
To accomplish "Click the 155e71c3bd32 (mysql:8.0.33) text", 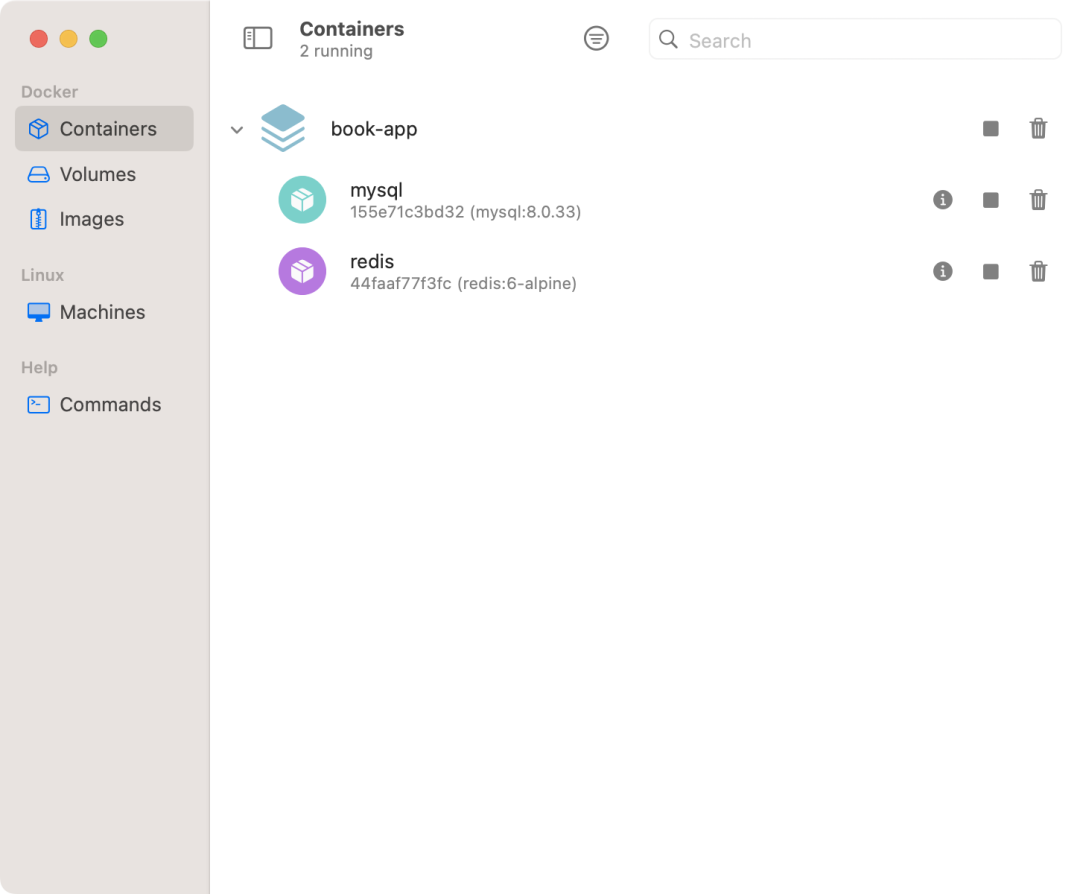I will [x=466, y=212].
